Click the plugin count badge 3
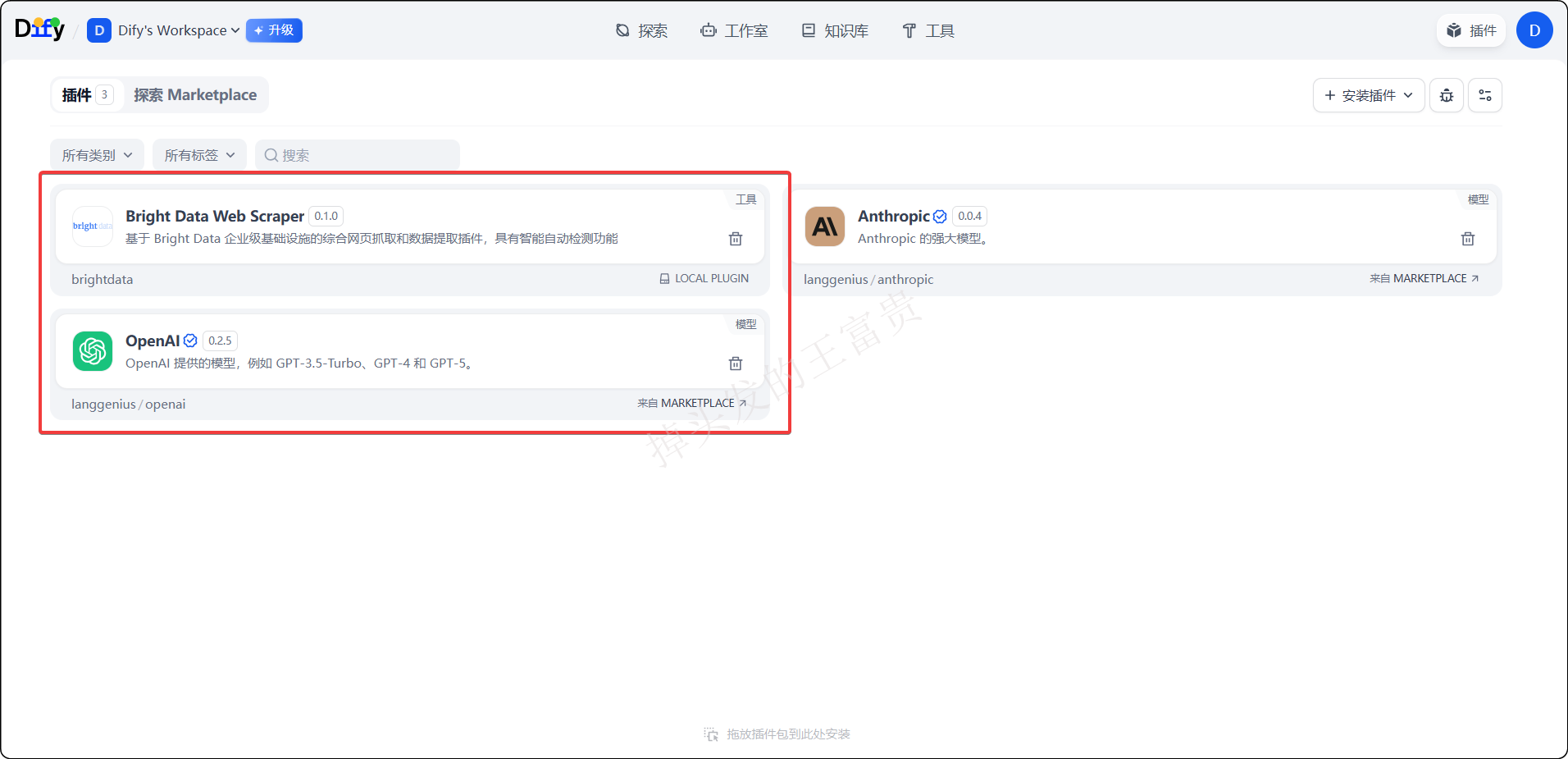This screenshot has width=1568, height=759. tap(104, 94)
